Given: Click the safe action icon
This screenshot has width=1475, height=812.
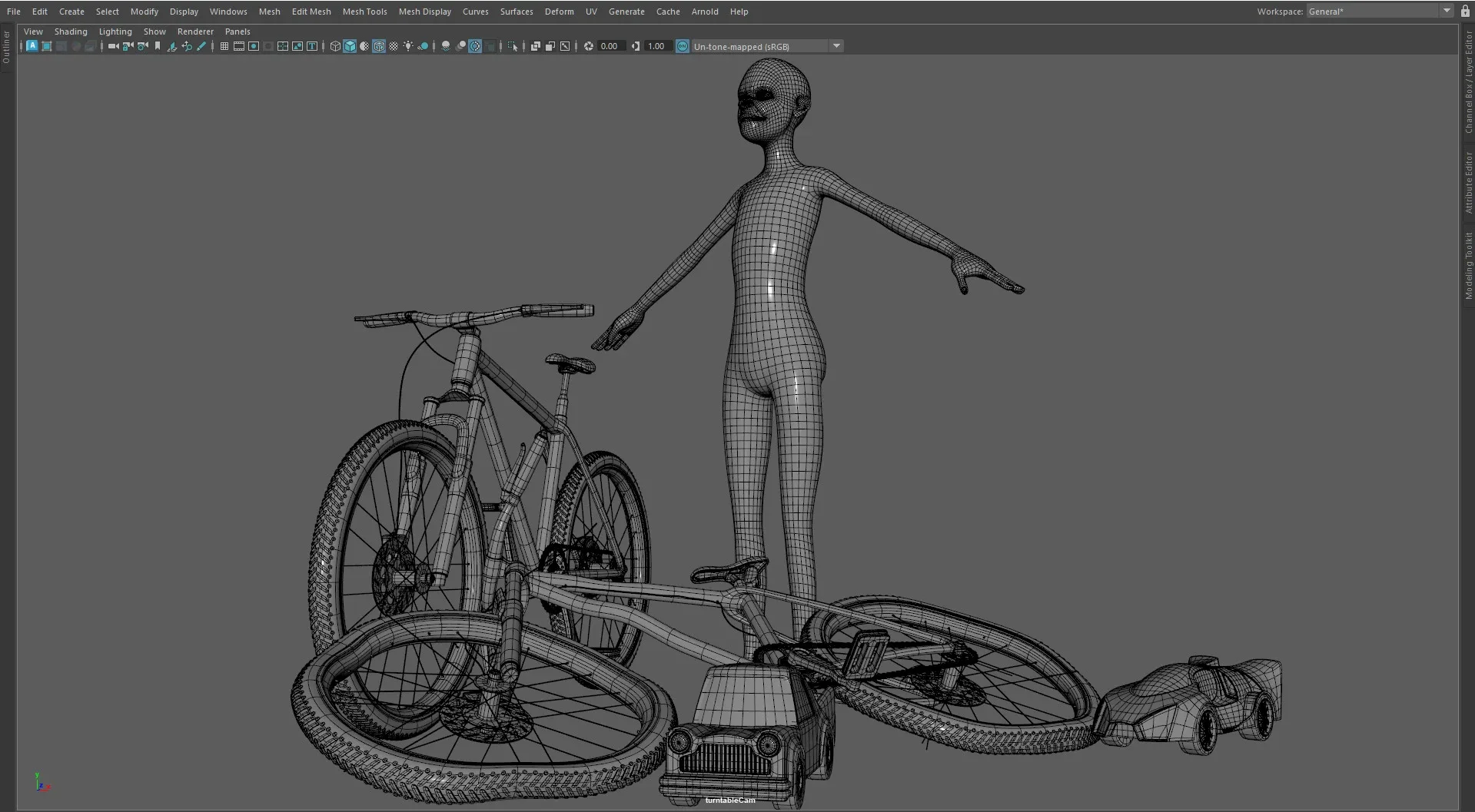Looking at the screenshot, I should click(297, 46).
